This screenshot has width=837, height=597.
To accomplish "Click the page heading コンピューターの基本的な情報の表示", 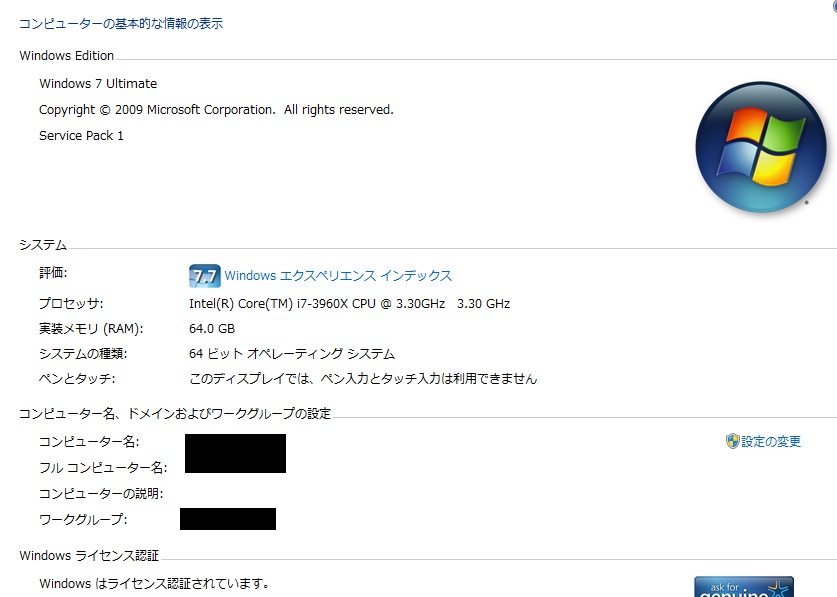I will (x=121, y=23).
